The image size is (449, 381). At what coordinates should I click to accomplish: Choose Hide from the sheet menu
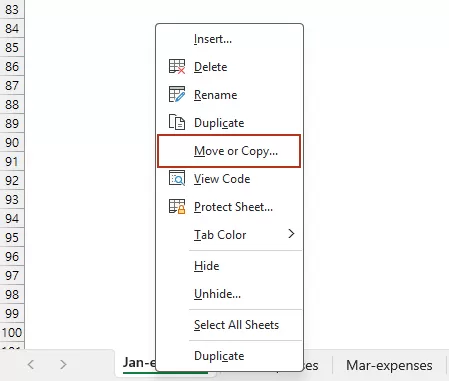point(229,266)
